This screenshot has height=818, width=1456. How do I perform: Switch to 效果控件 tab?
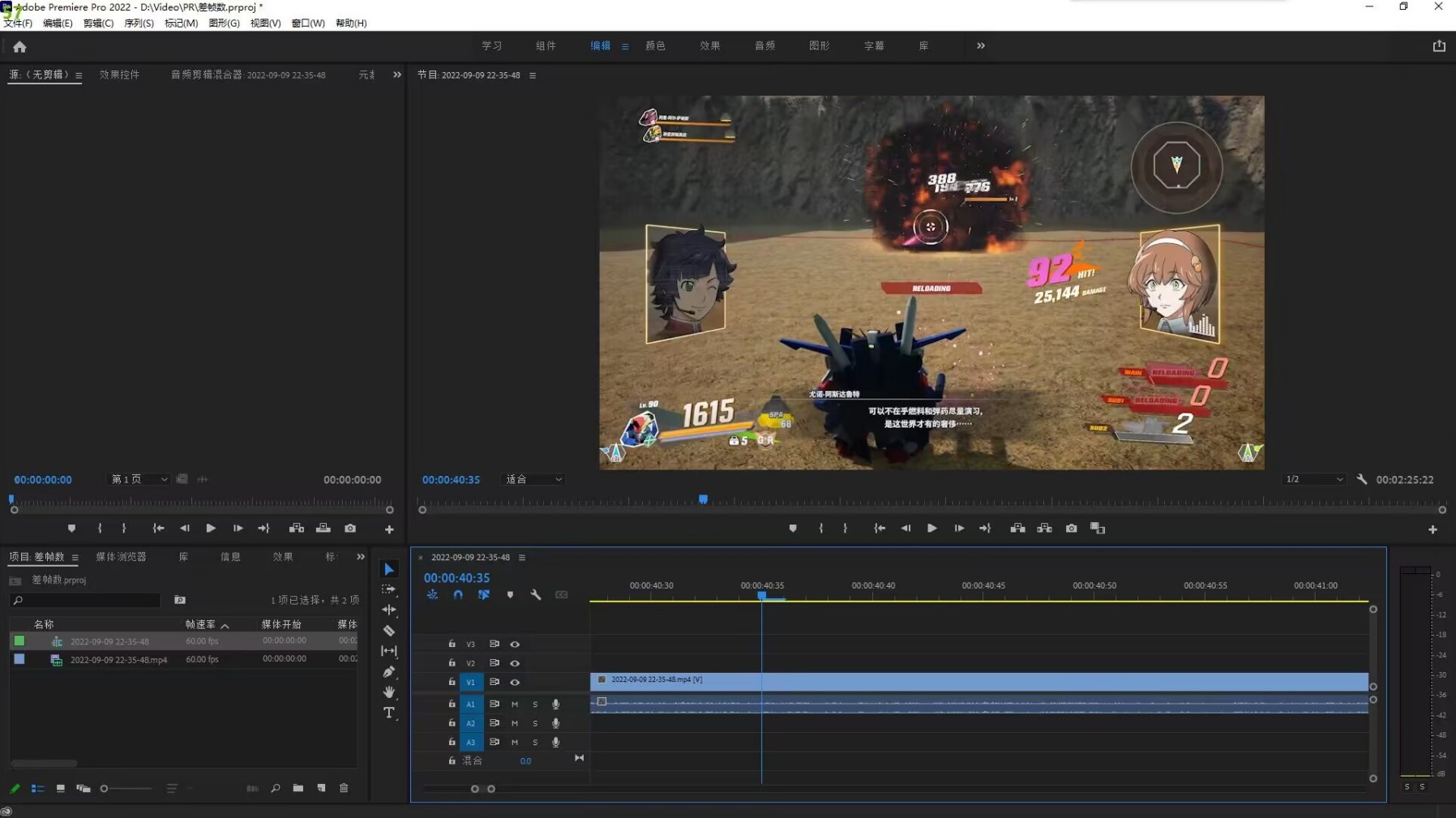tap(119, 75)
